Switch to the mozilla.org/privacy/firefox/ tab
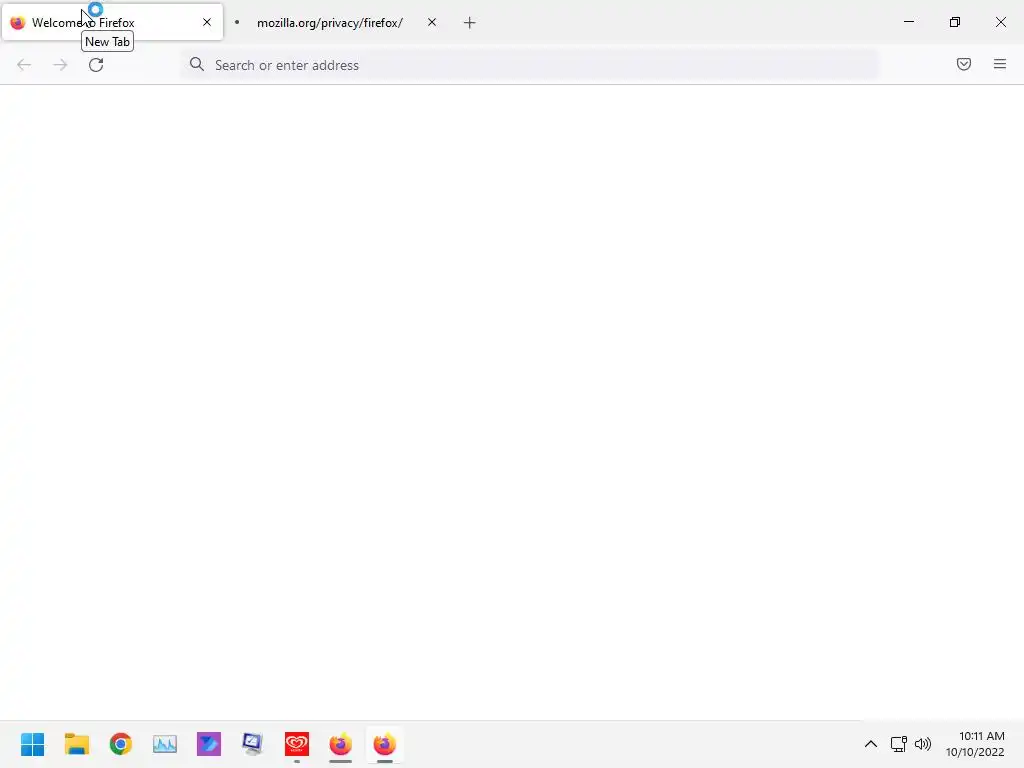 pyautogui.click(x=330, y=22)
